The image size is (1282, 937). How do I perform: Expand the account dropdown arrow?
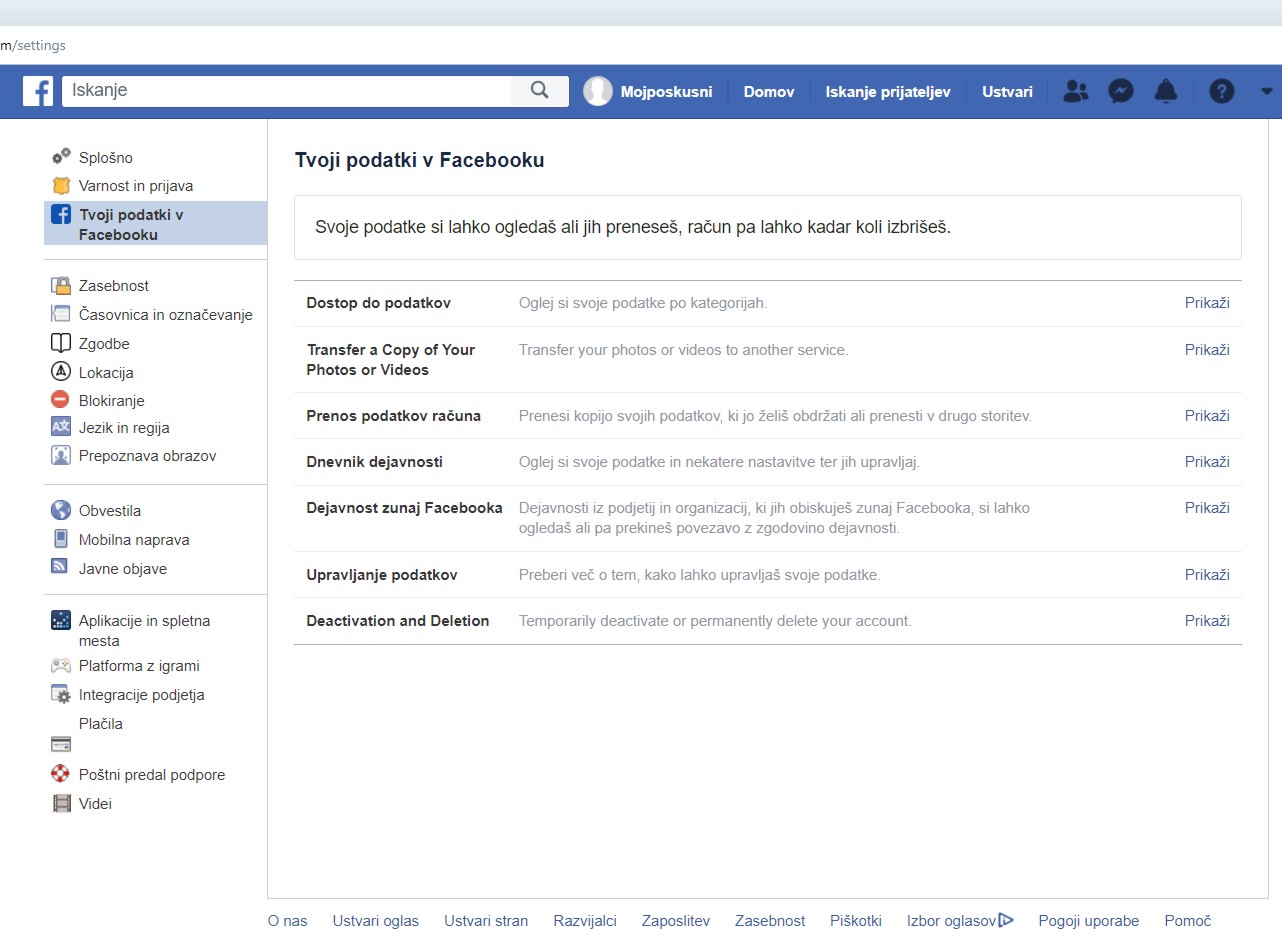point(1266,91)
